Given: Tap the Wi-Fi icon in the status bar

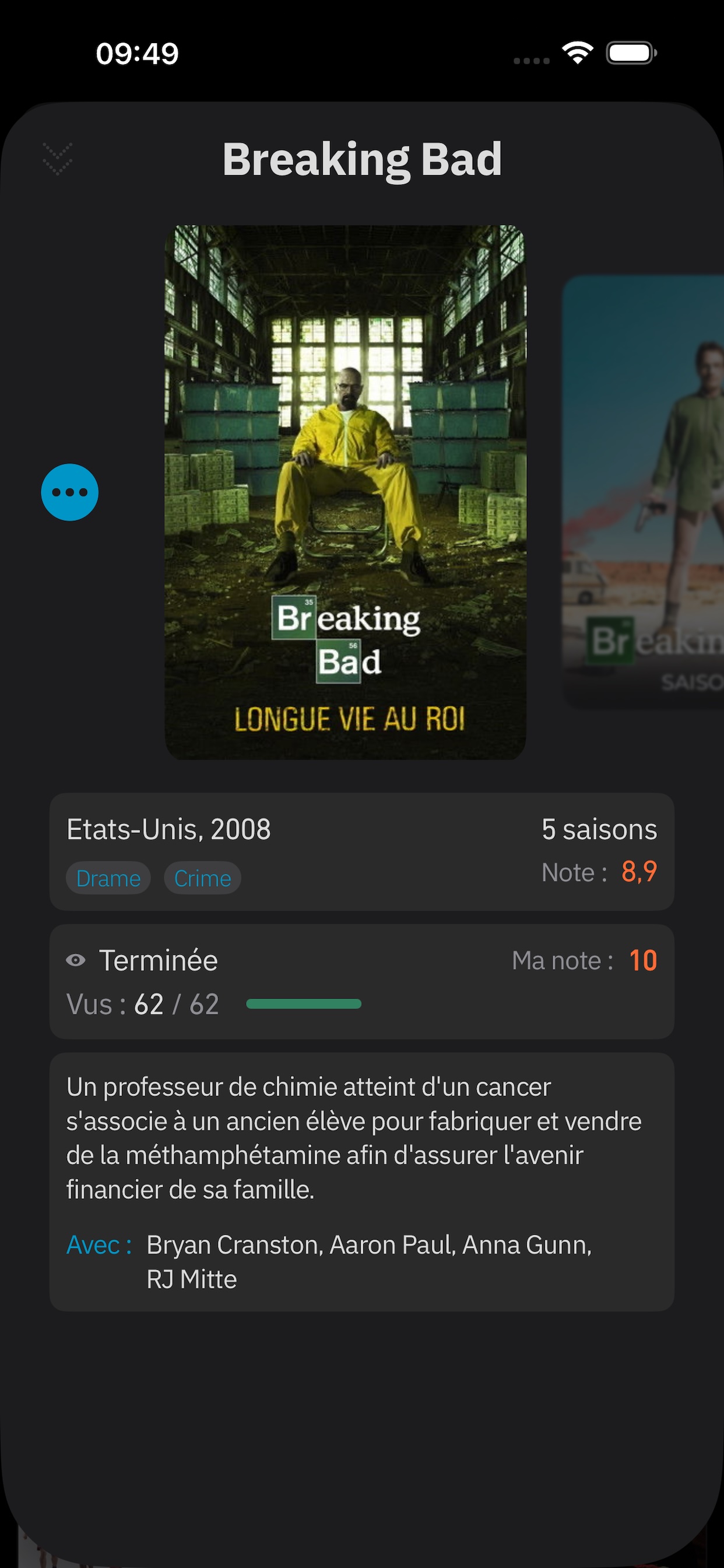Looking at the screenshot, I should coord(578,53).
